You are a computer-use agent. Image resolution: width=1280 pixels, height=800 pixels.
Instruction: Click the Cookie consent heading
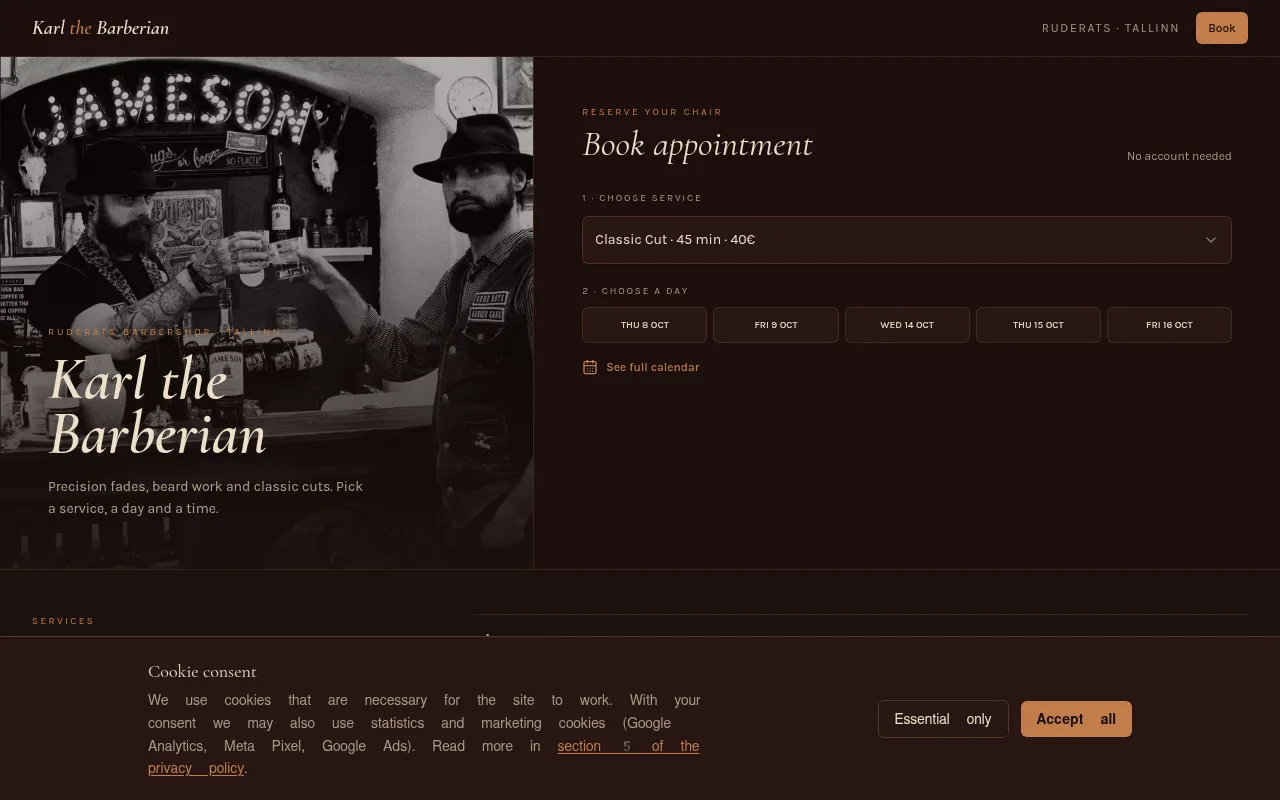(202, 672)
